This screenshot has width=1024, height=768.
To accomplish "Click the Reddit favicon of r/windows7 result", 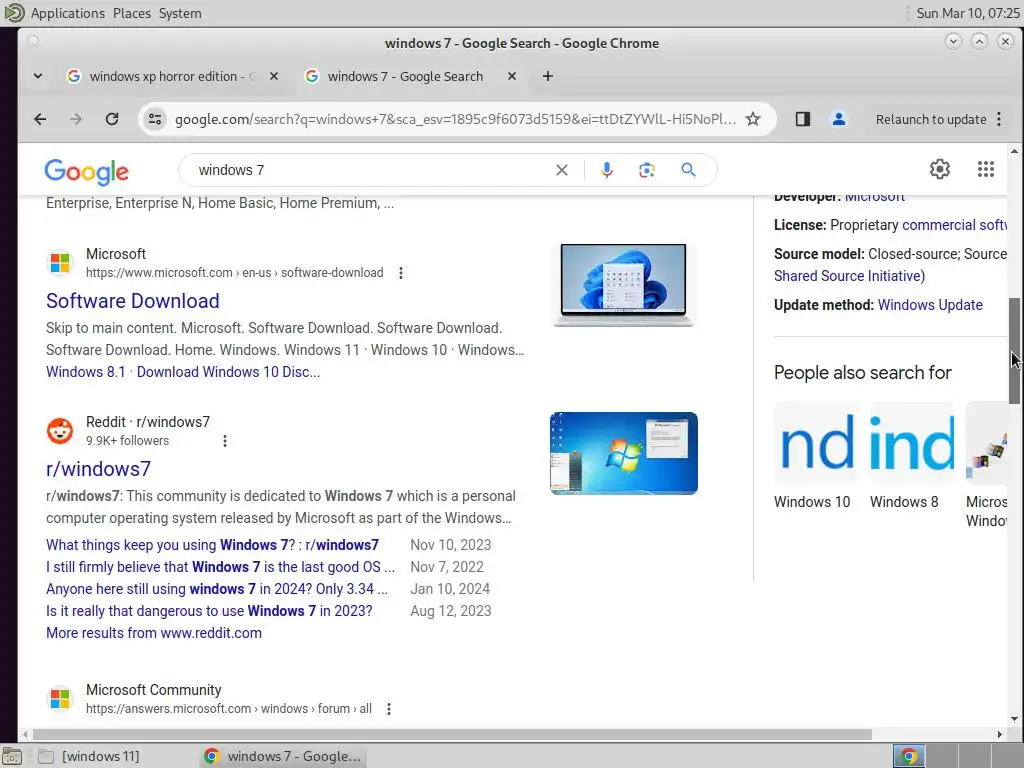I will point(60,431).
